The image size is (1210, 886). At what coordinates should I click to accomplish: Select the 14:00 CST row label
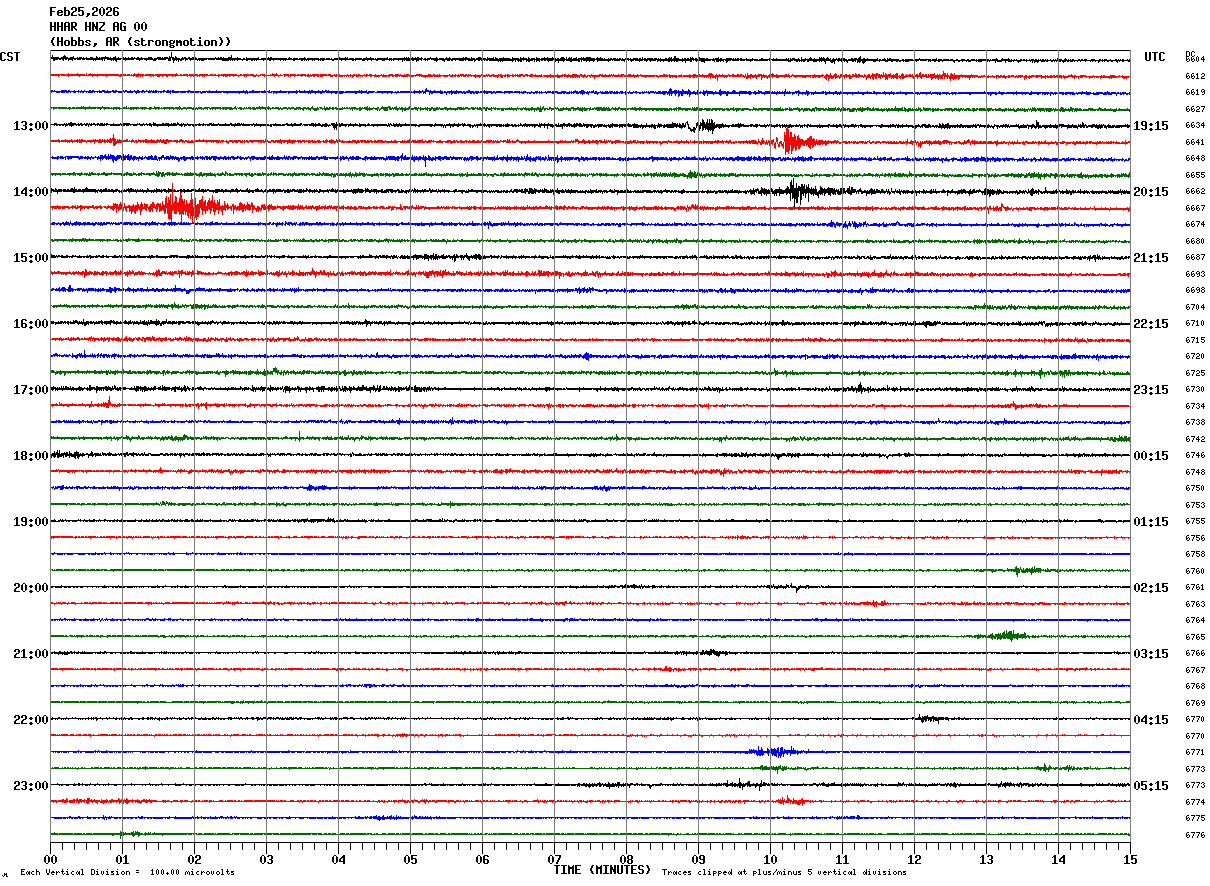(31, 192)
